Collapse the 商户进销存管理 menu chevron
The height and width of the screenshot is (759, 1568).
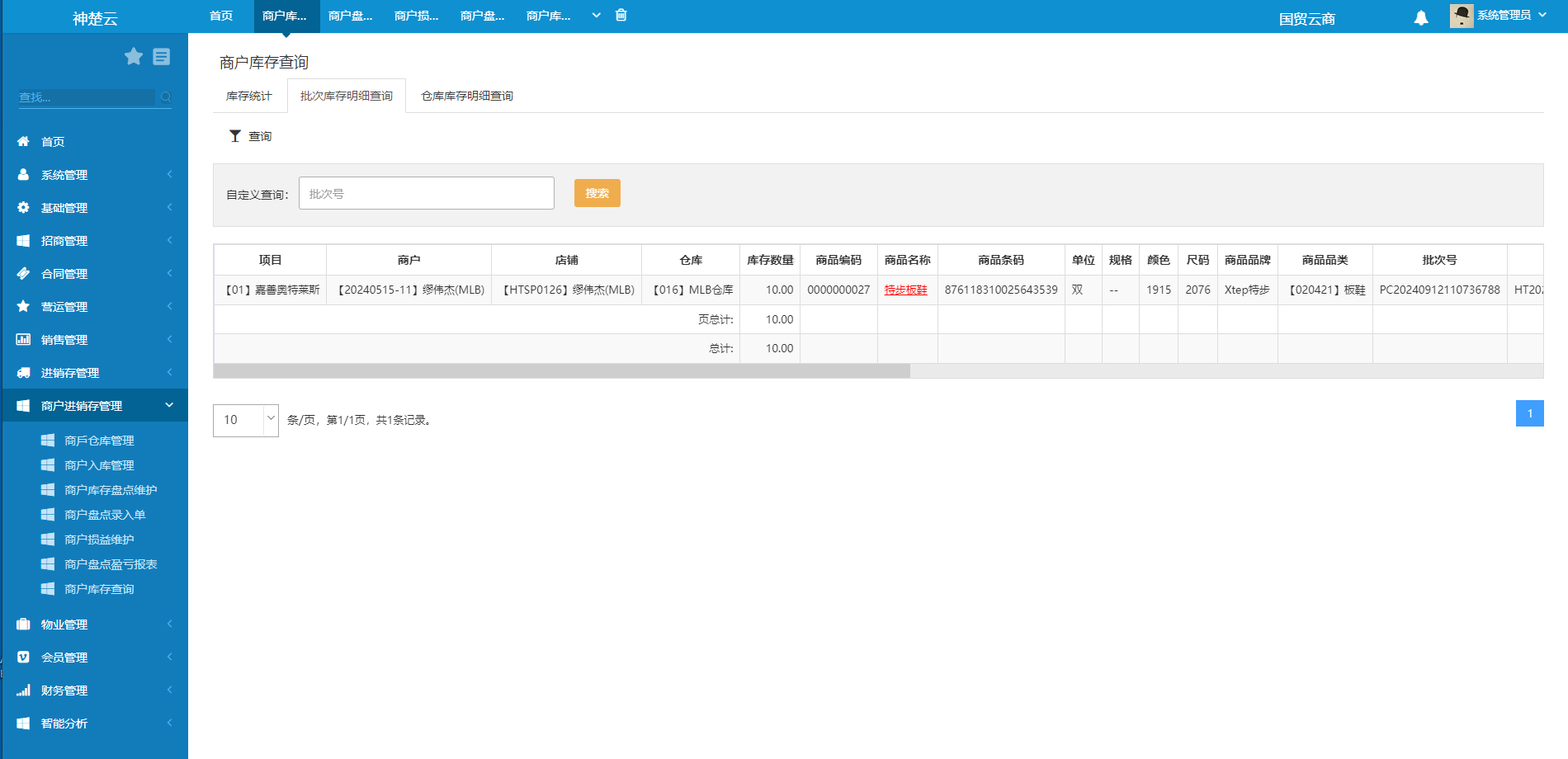[169, 405]
